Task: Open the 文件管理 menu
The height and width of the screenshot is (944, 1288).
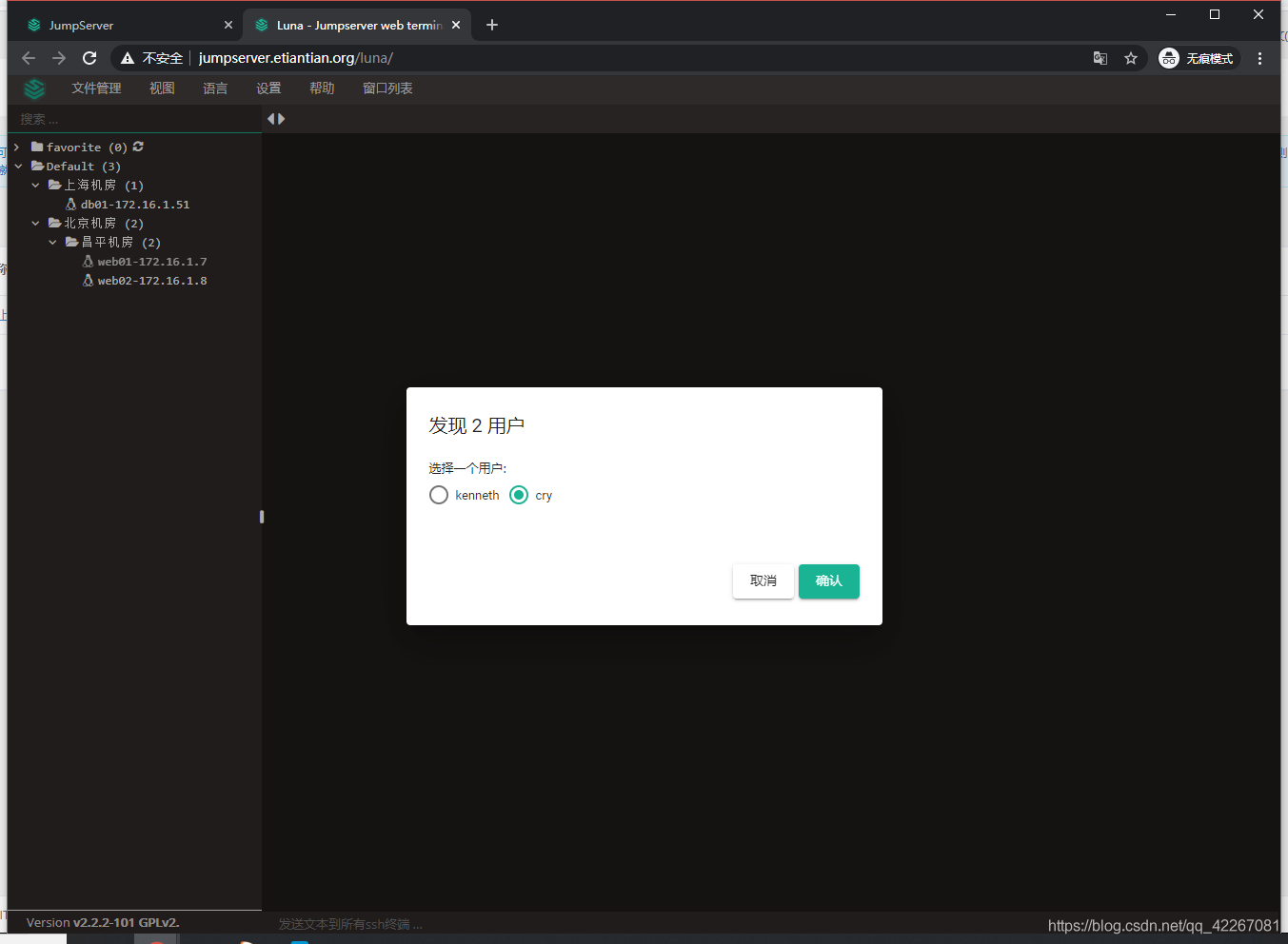Action: 96,88
